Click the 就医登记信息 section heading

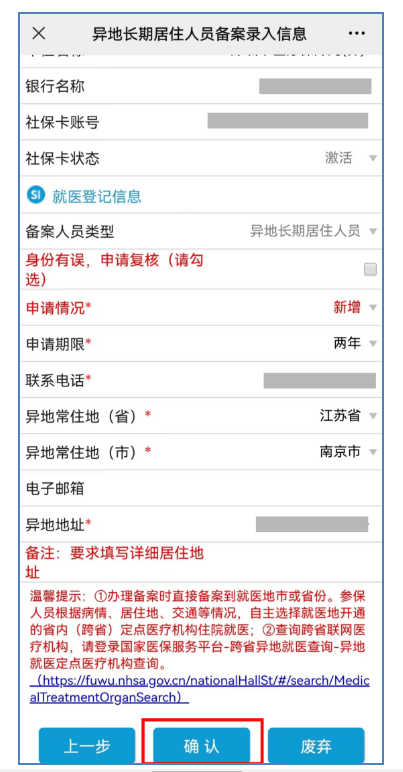pyautogui.click(x=97, y=196)
